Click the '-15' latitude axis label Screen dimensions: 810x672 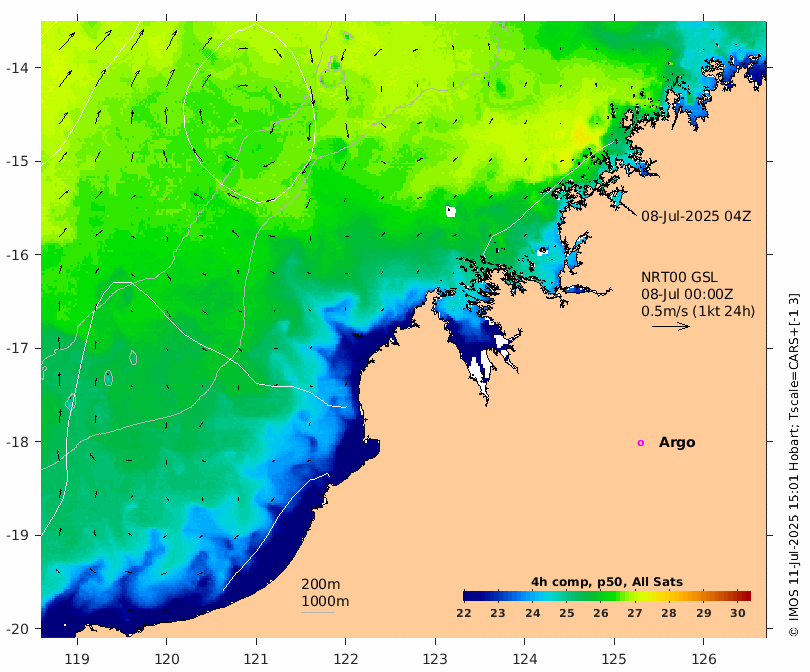17,161
